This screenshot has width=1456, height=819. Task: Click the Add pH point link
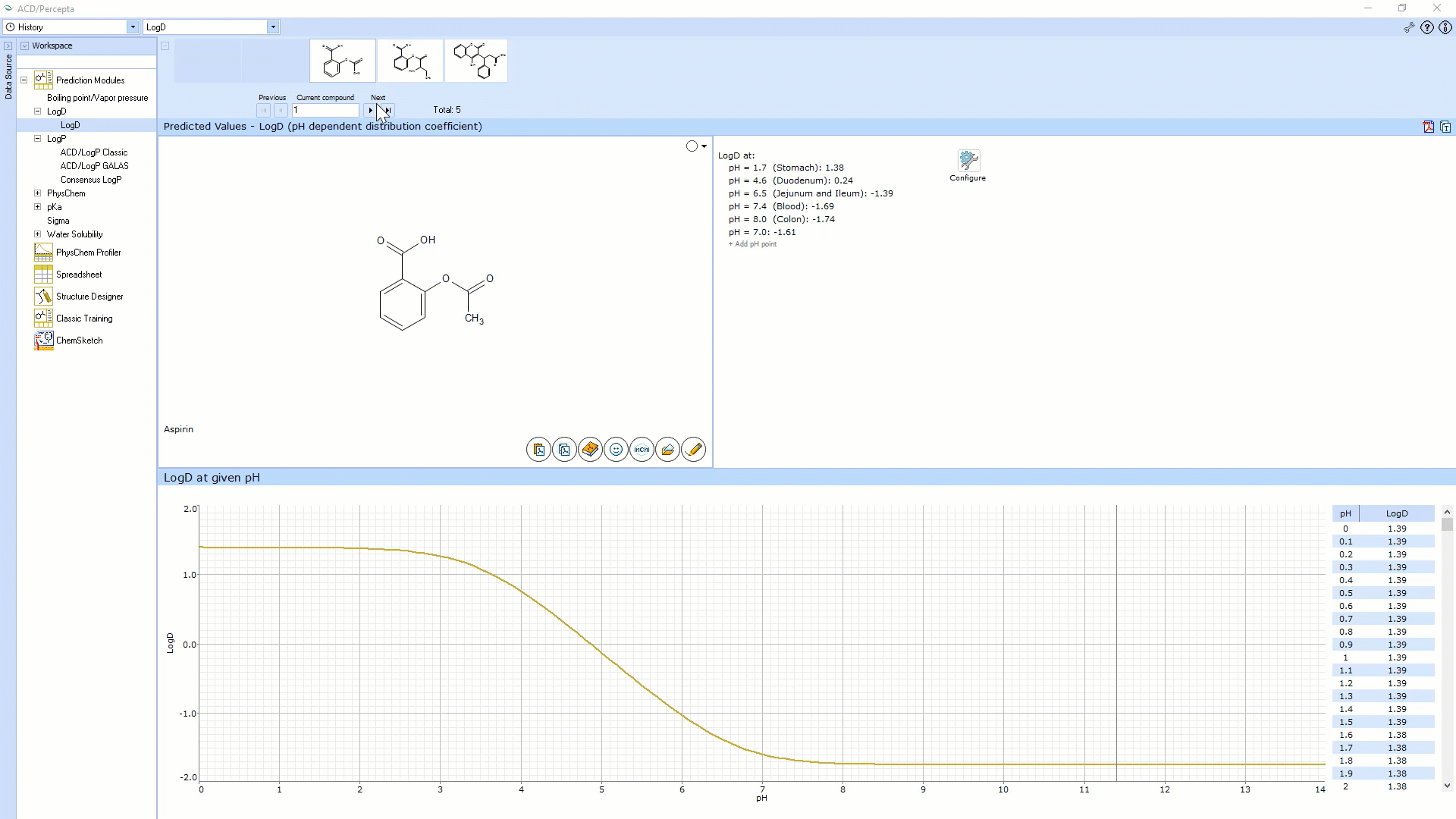[x=753, y=244]
